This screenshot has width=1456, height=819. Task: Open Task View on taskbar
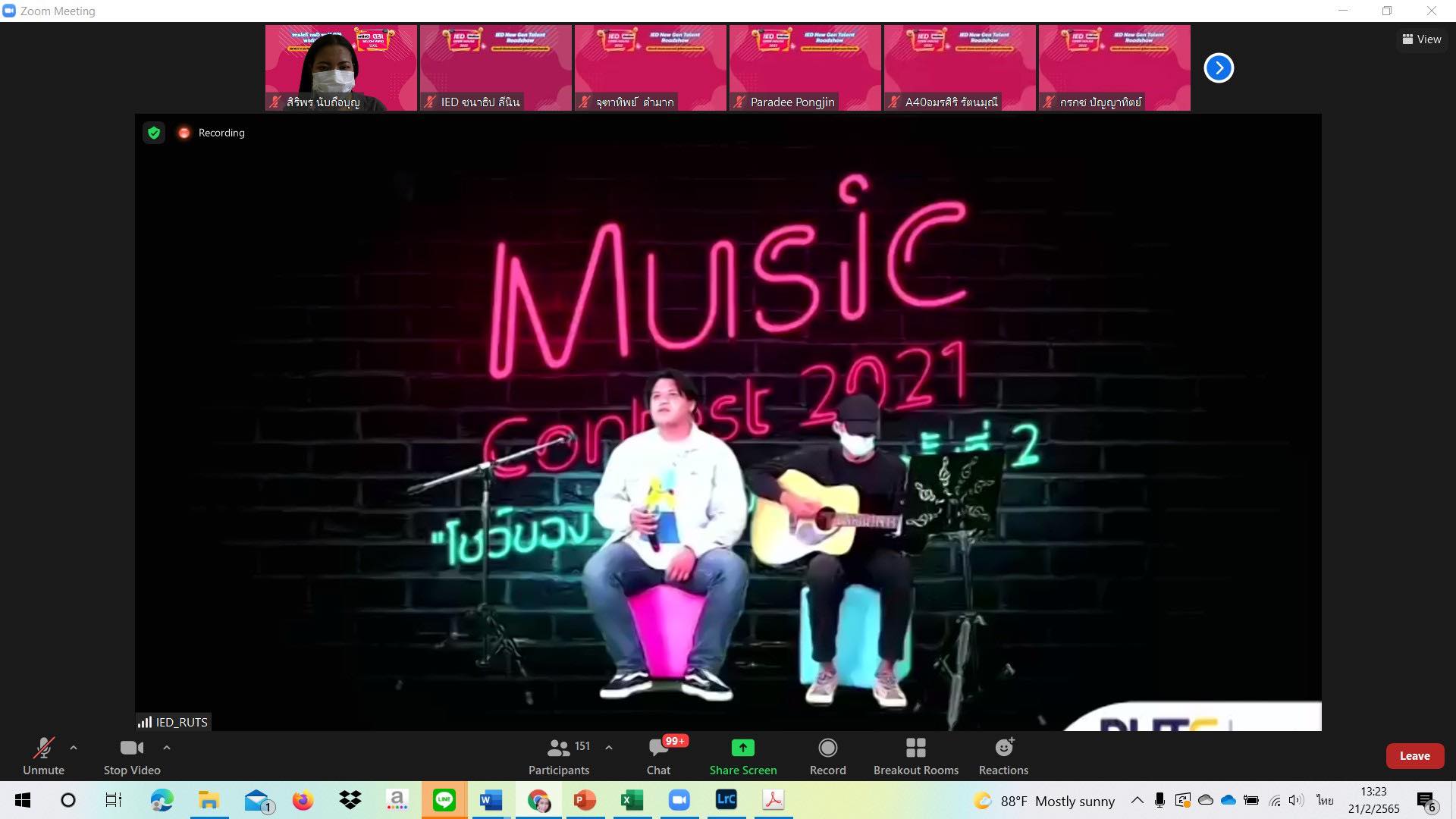tap(114, 800)
